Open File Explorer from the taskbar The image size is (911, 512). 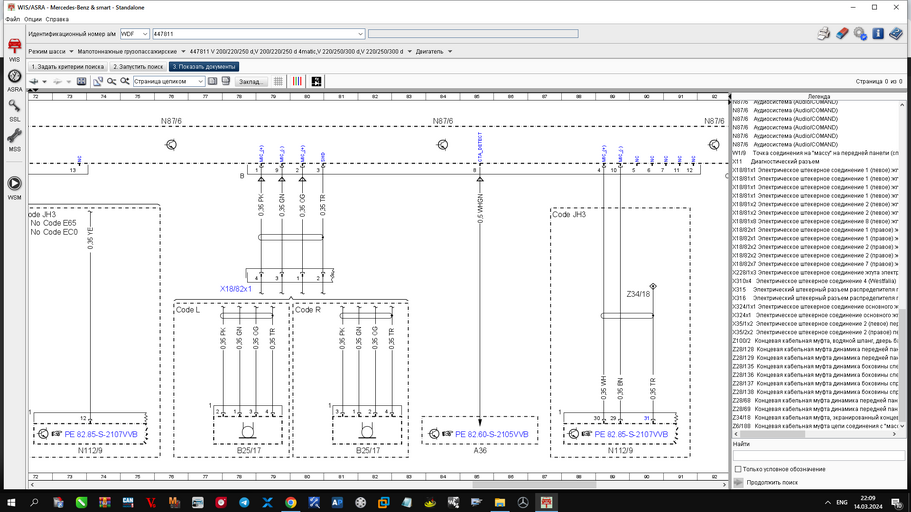[500, 502]
